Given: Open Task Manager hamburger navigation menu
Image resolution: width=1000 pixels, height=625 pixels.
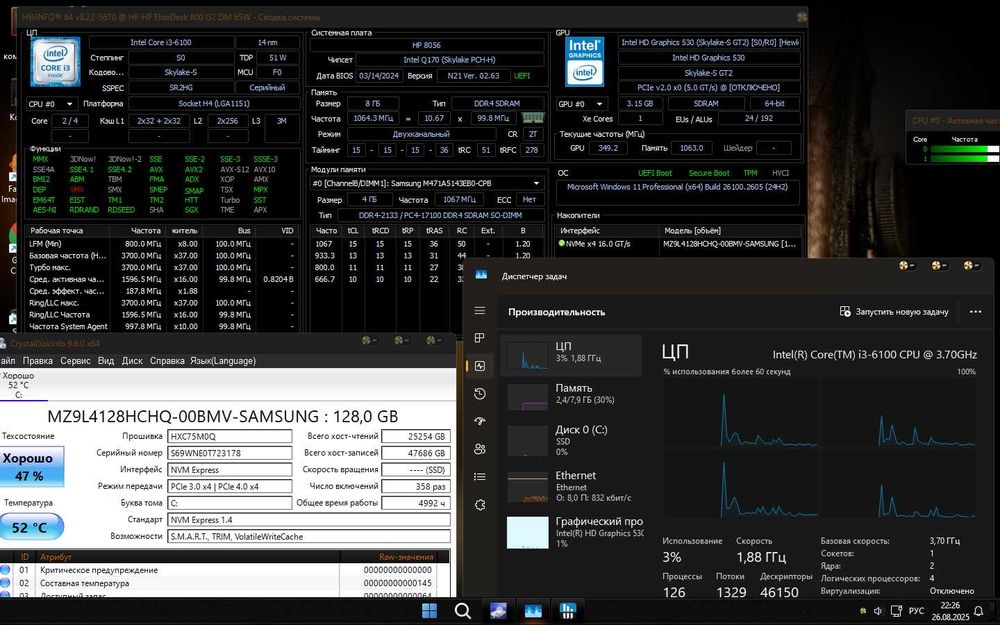Looking at the screenshot, I should (x=480, y=311).
